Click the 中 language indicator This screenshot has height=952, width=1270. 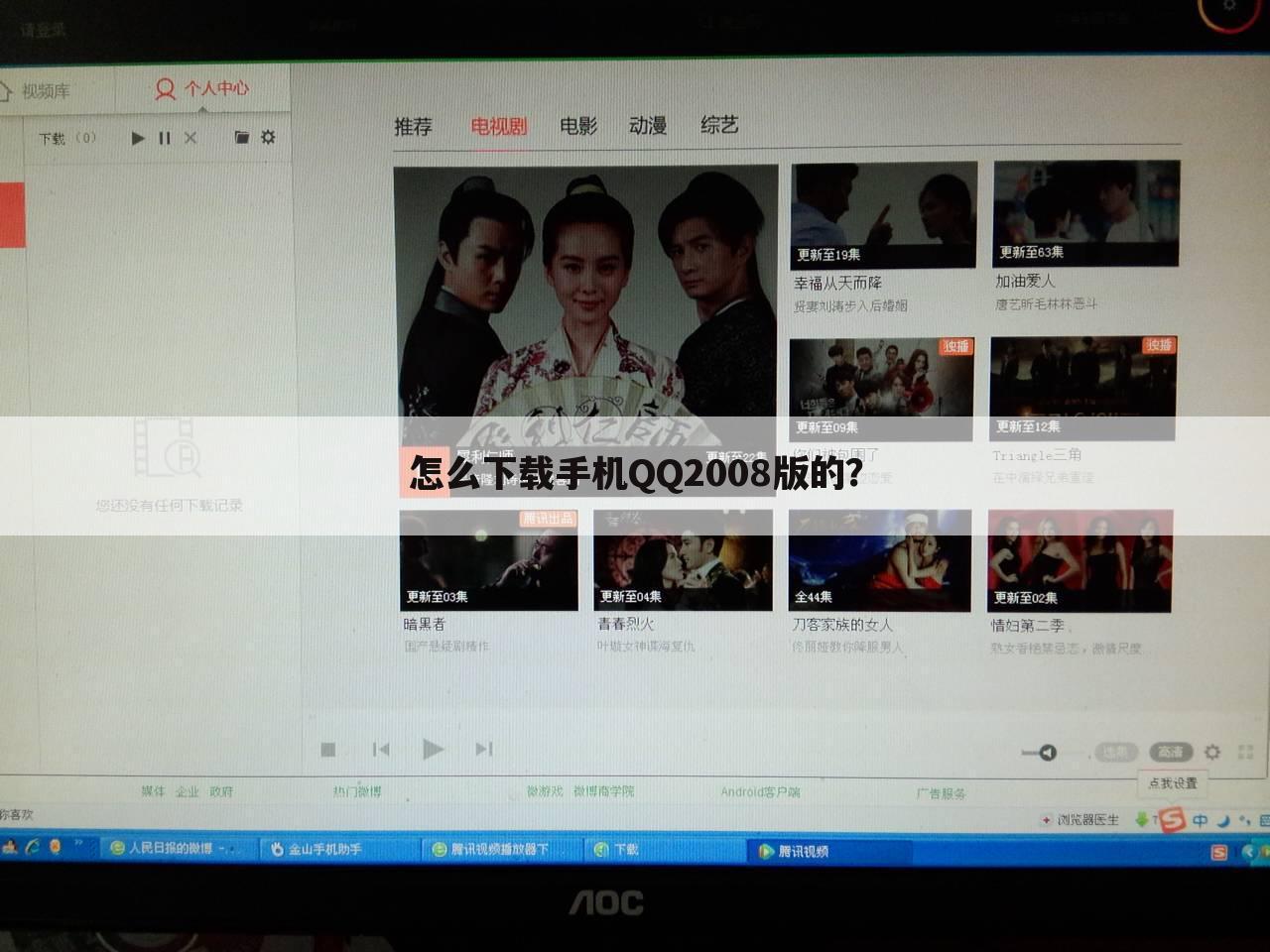pos(1201,820)
